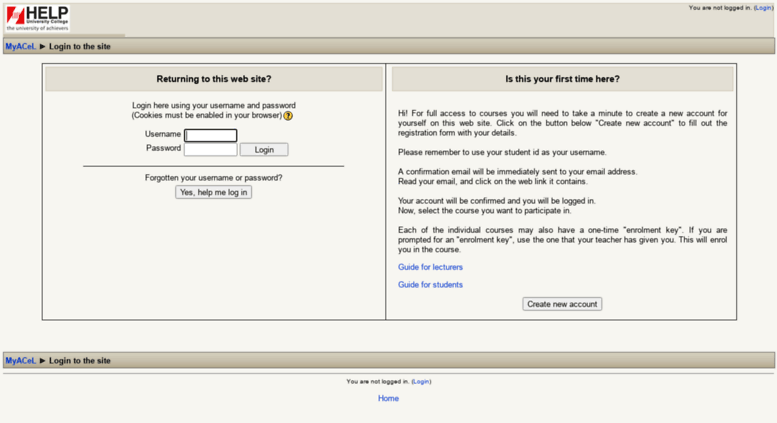Open the MyACeL link in the top breadcrumb
The image size is (777, 423).
point(20,47)
